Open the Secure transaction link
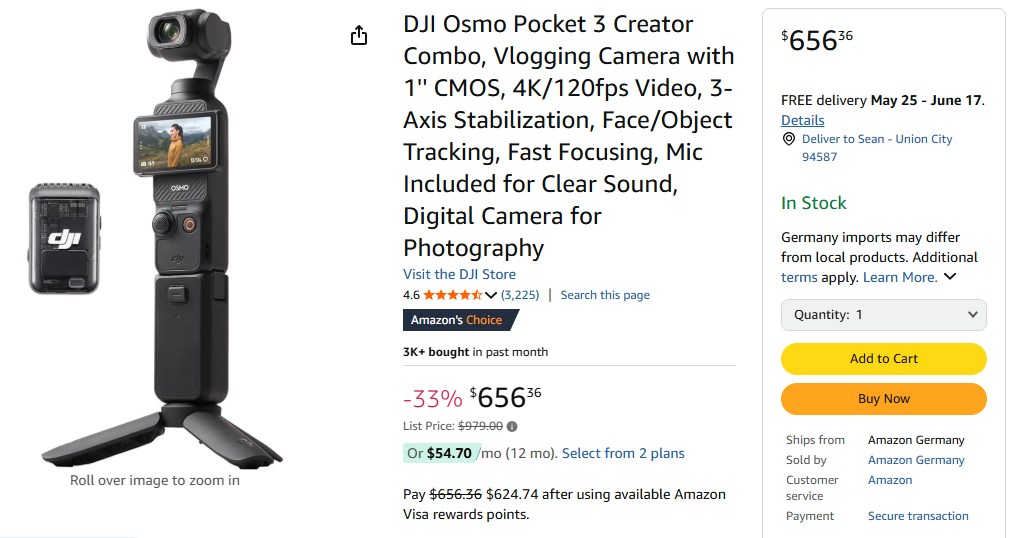The width and height of the screenshot is (1017, 538). pyautogui.click(x=918, y=516)
